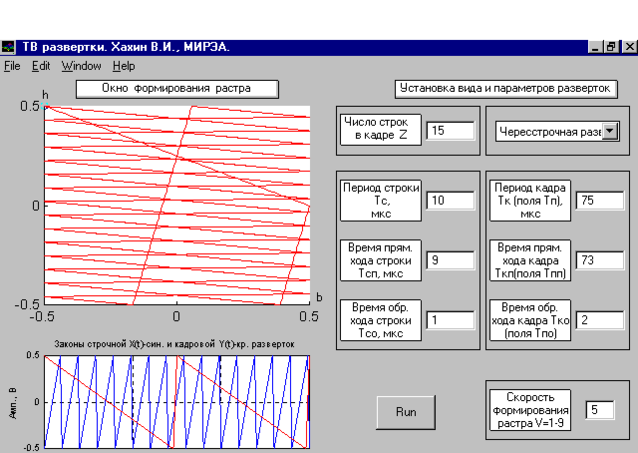The image size is (638, 453).
Task: Click the line forward time Tсп field
Action: click(x=449, y=260)
